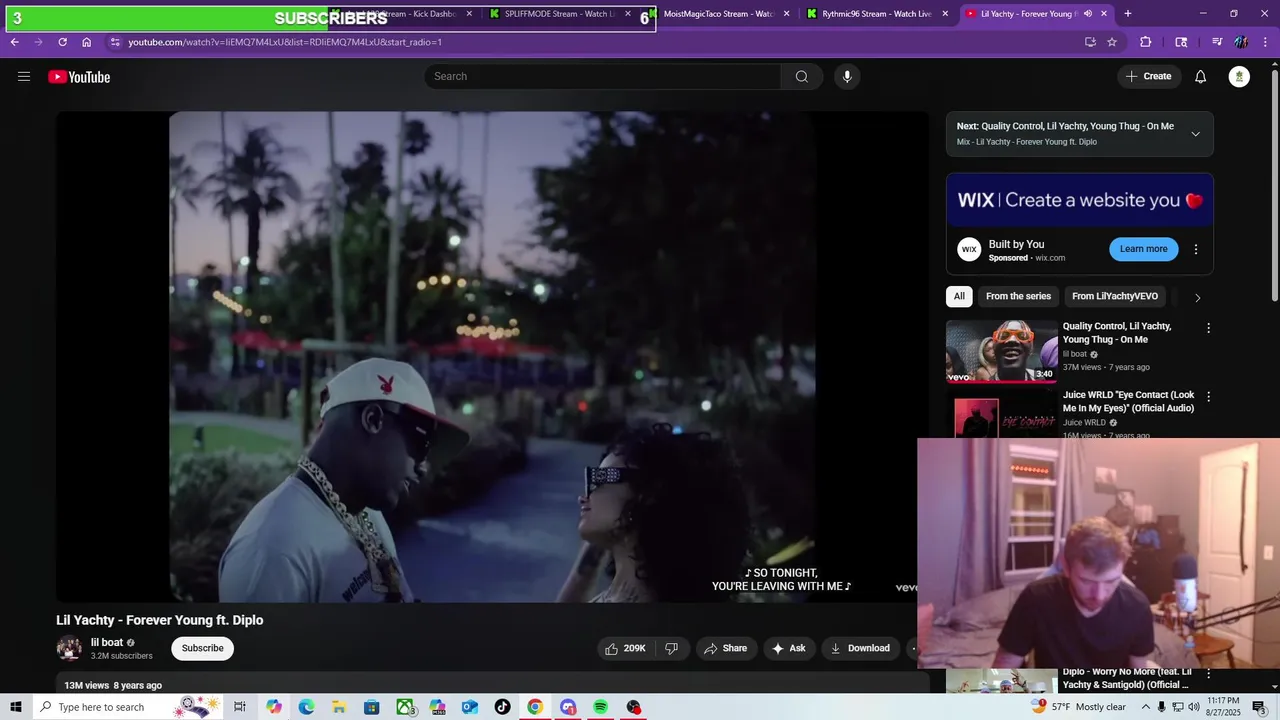The width and height of the screenshot is (1280, 720).
Task: Click the Download button
Action: click(x=859, y=648)
